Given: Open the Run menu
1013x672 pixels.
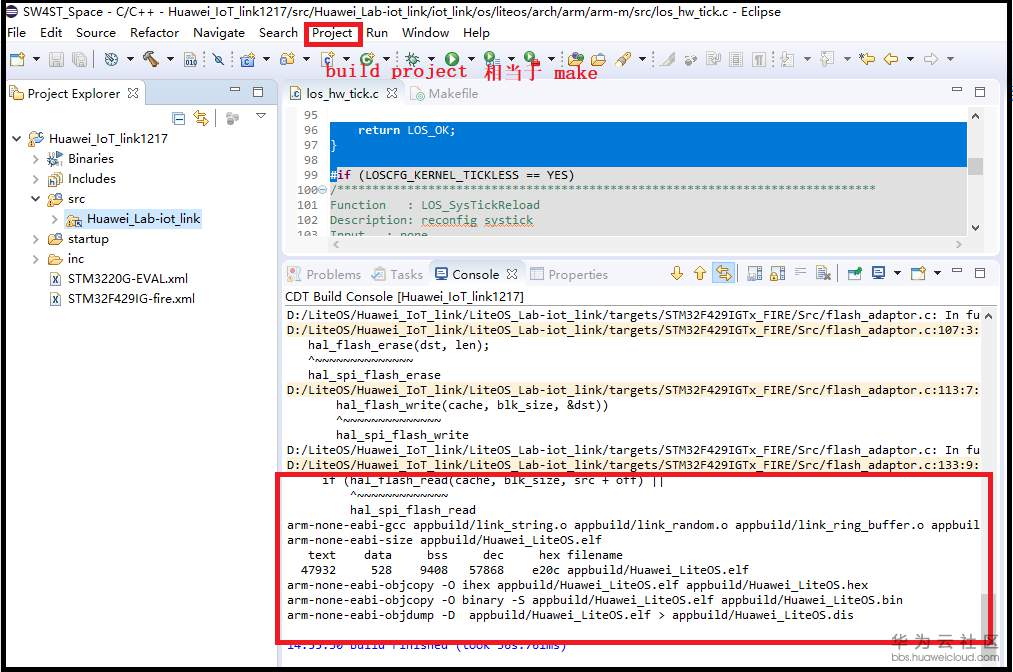Looking at the screenshot, I should click(x=377, y=32).
